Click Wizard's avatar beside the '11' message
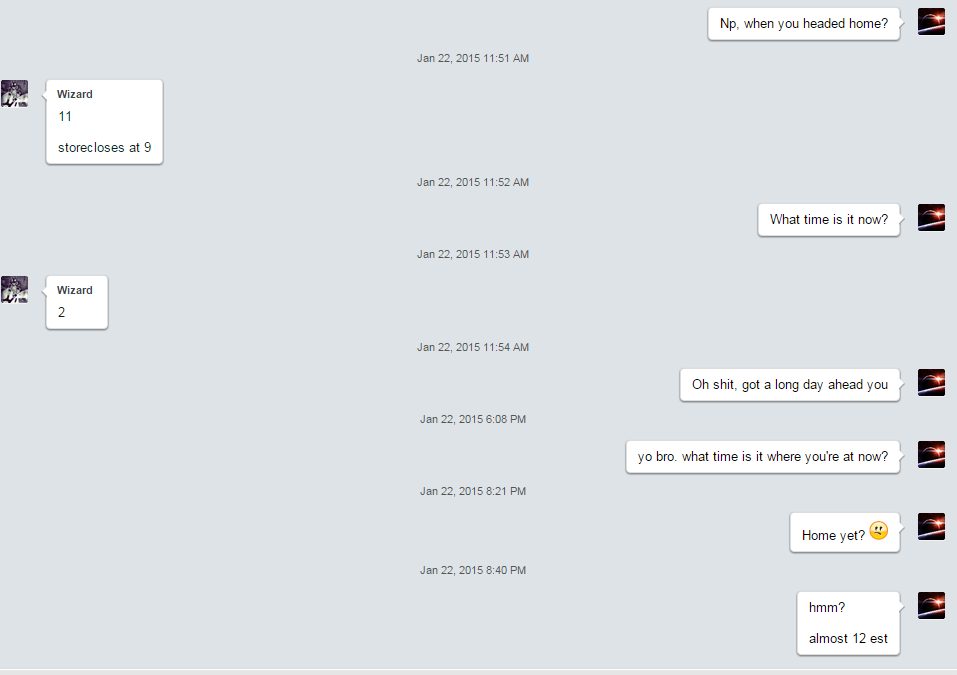Viewport: 957px width, 675px height. (x=14, y=93)
